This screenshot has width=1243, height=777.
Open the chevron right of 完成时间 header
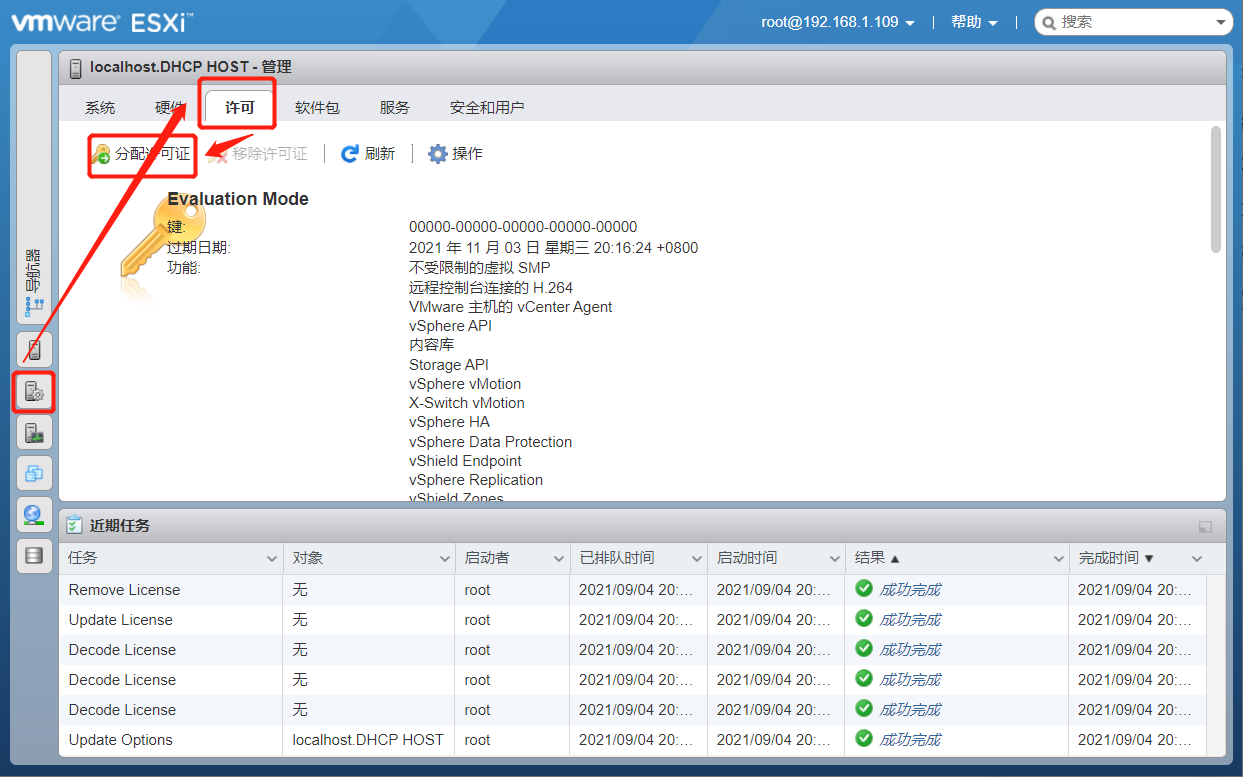[1196, 559]
